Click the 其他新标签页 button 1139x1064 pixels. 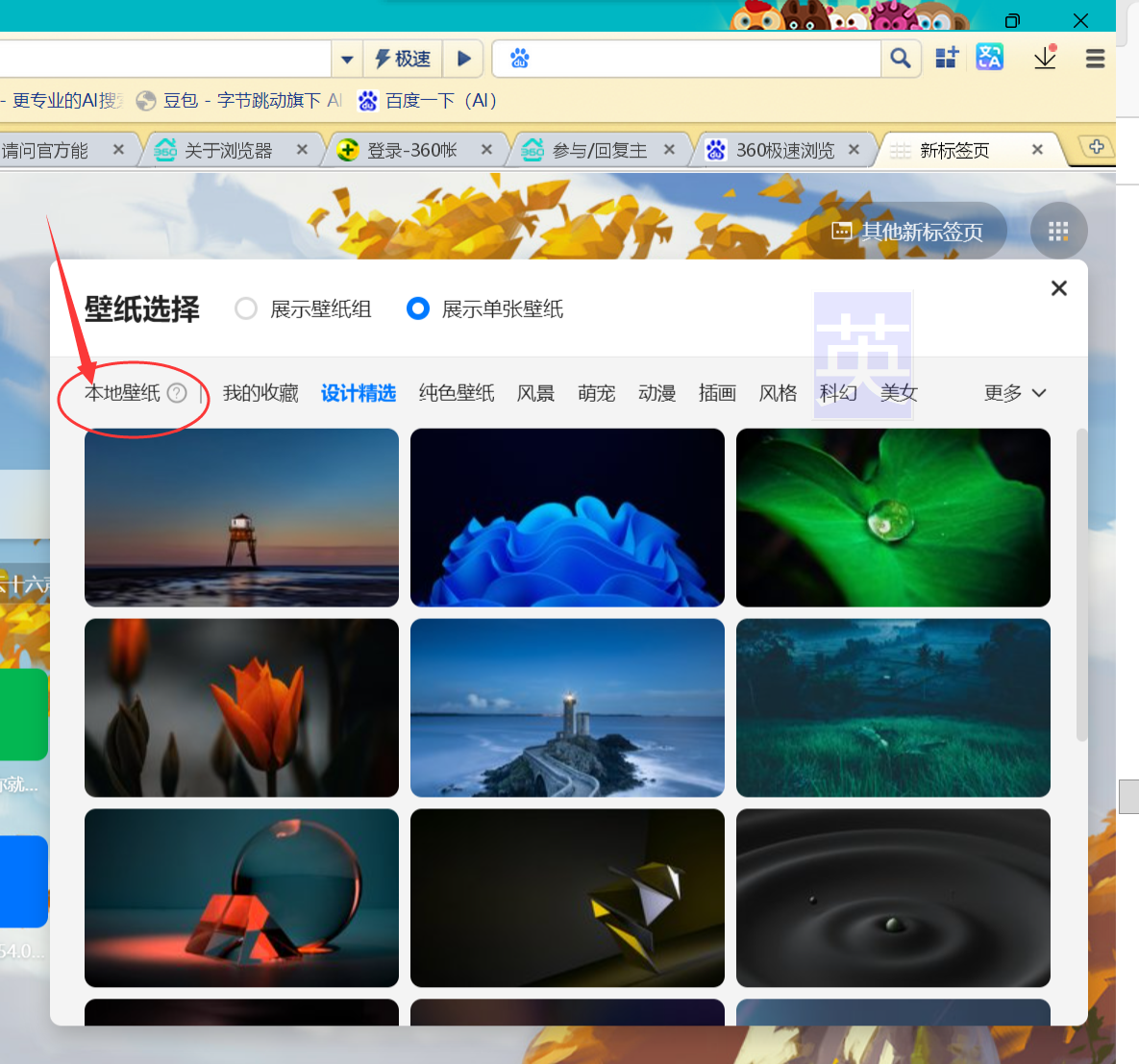906,231
